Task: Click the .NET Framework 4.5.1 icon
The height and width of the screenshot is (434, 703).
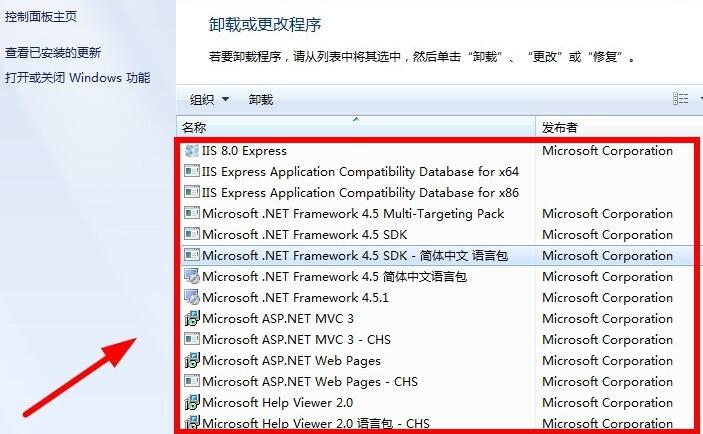Action: (x=192, y=298)
